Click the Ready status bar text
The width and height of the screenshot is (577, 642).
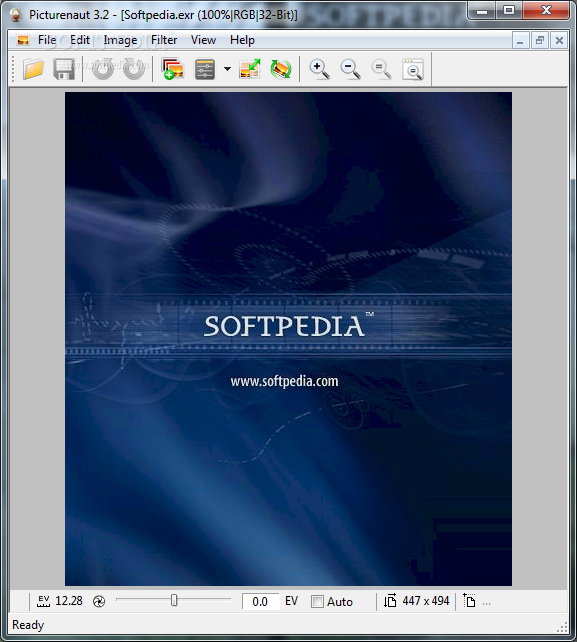(x=28, y=625)
